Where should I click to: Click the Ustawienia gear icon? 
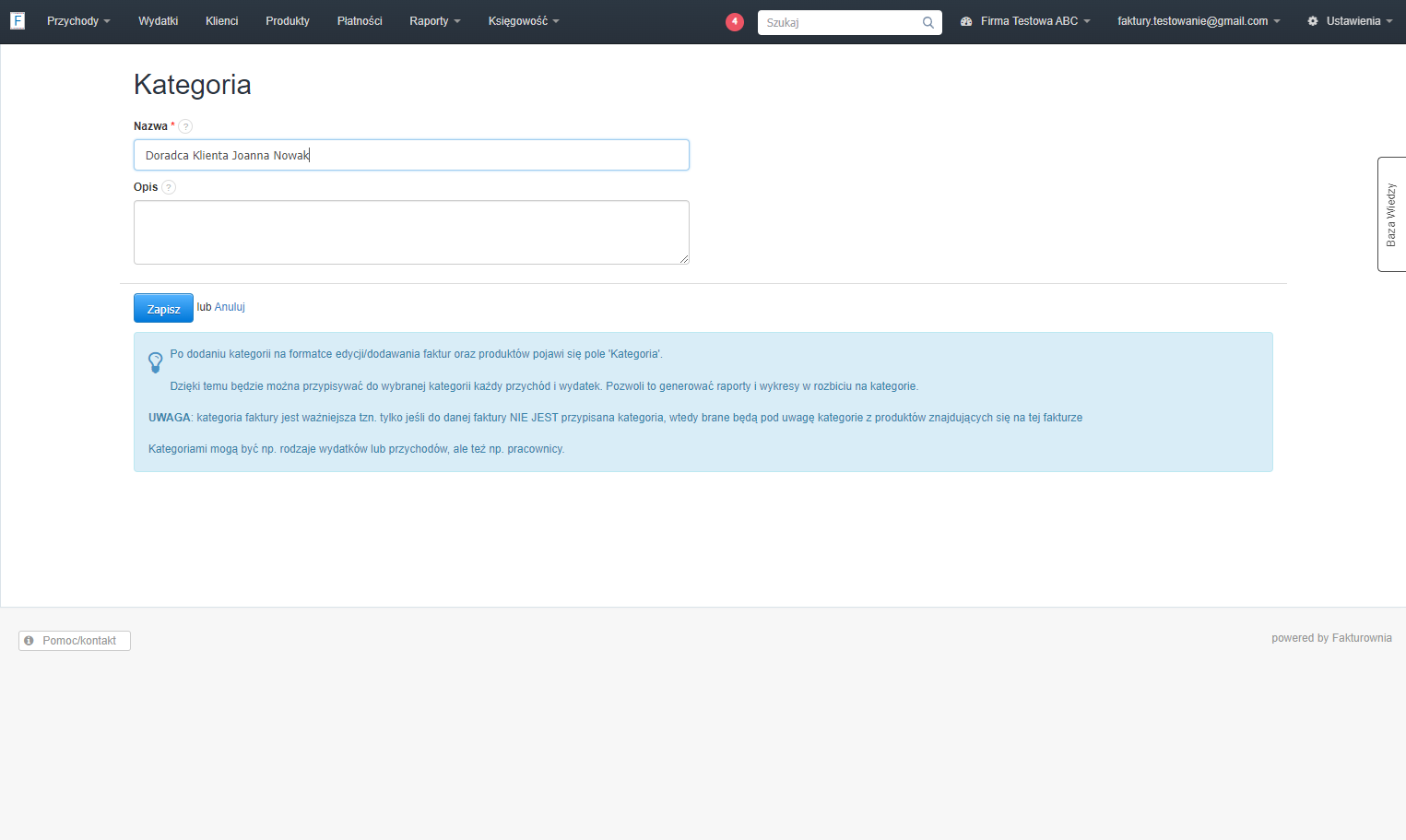pyautogui.click(x=1313, y=21)
